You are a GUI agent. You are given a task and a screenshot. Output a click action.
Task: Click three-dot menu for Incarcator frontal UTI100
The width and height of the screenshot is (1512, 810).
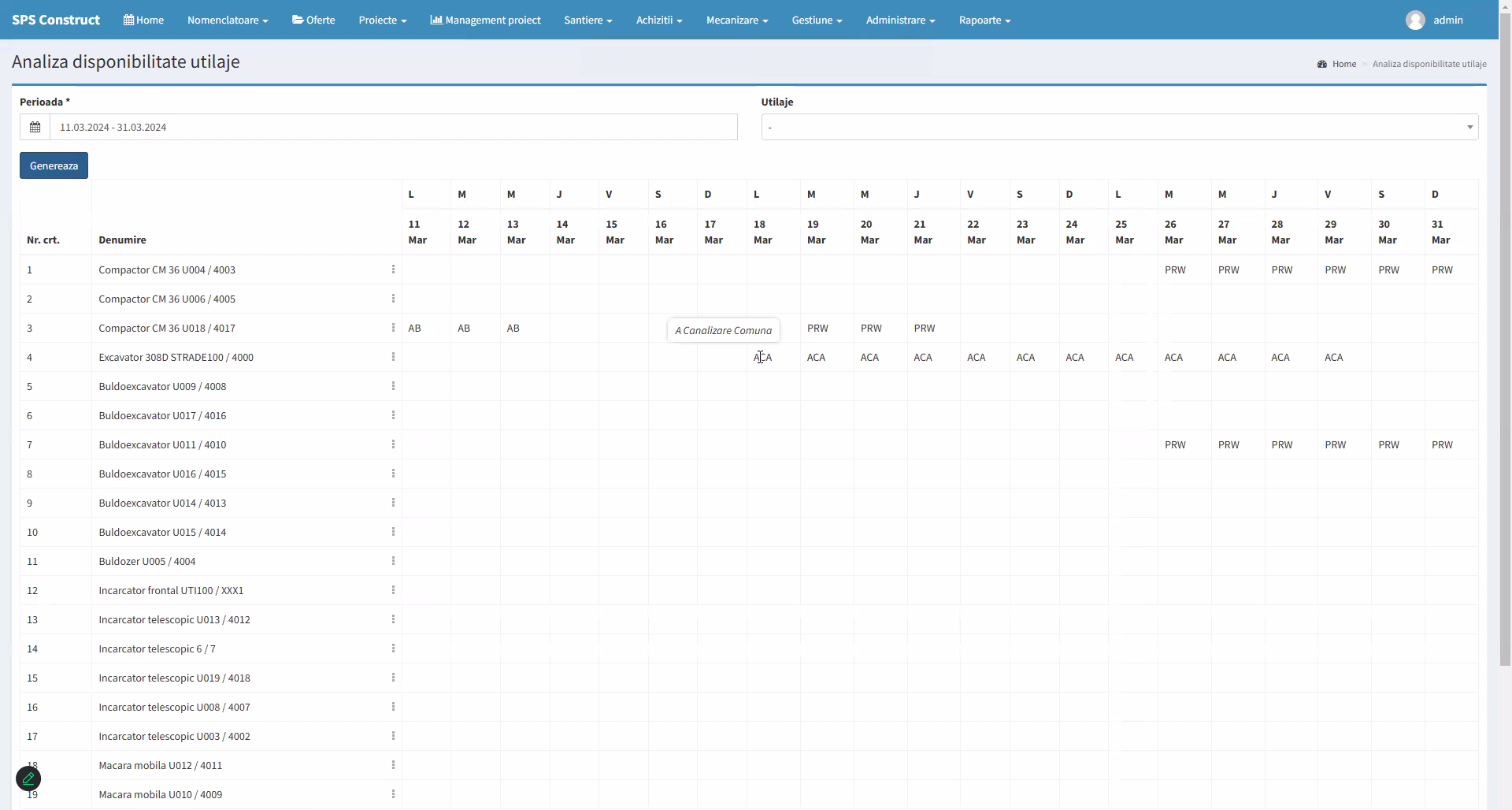tap(393, 590)
